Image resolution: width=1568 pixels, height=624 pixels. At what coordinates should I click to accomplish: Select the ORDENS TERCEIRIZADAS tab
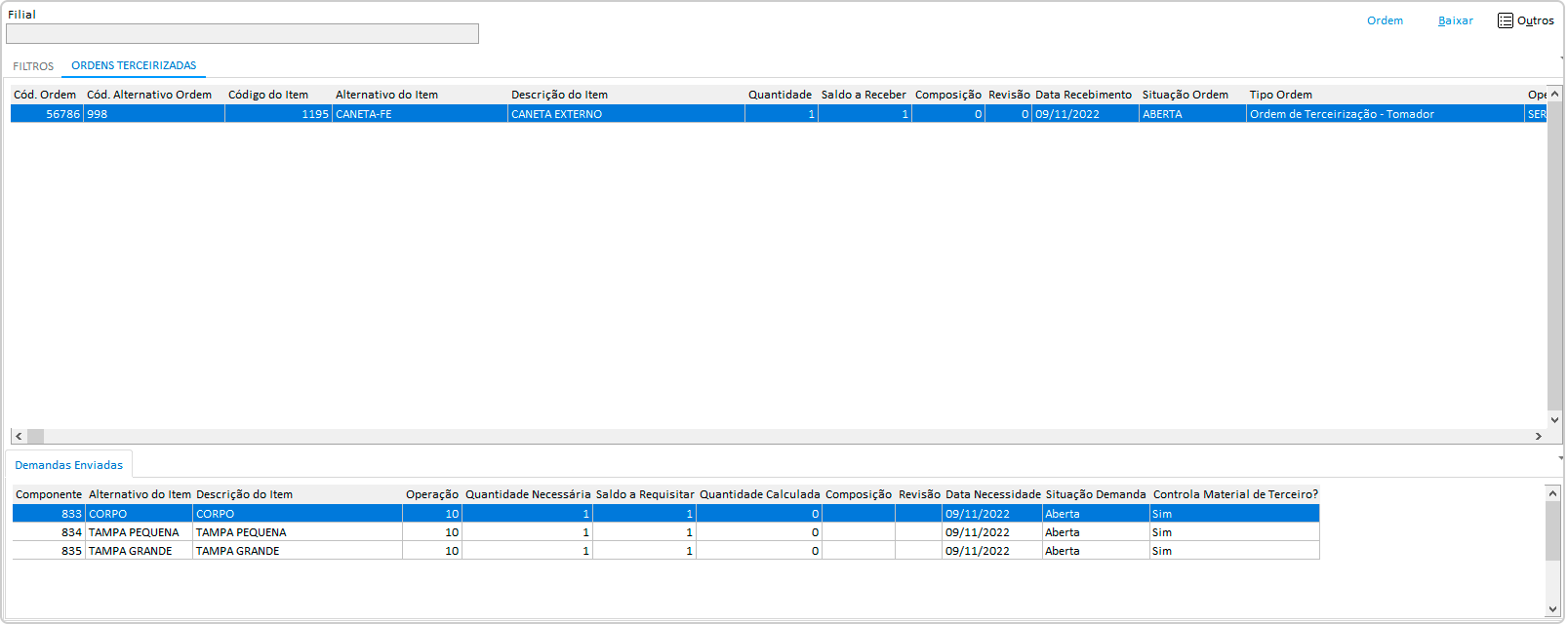(134, 65)
